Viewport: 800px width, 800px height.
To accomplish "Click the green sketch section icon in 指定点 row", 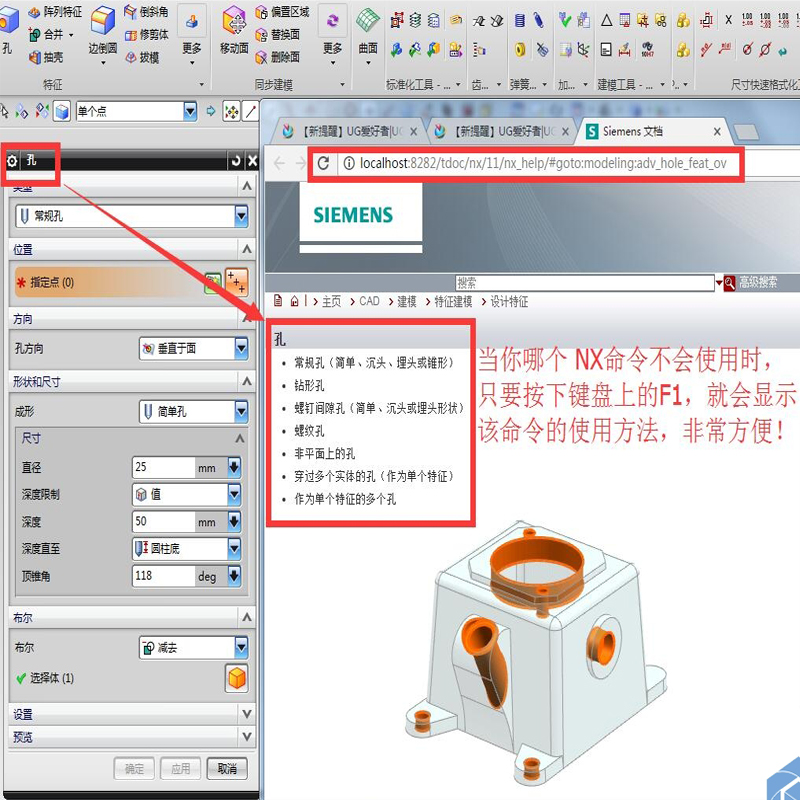I will pos(212,282).
